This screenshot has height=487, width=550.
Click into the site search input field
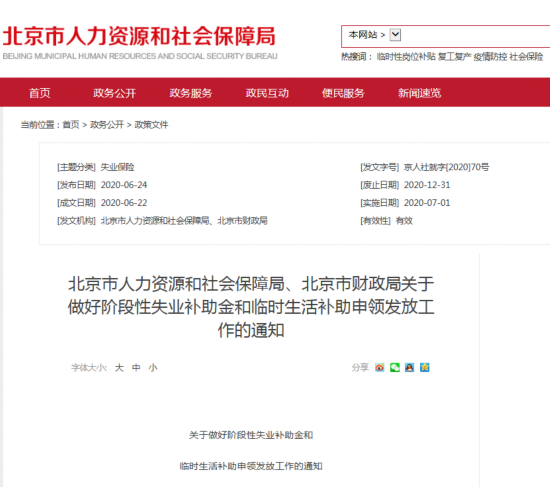tap(475, 36)
